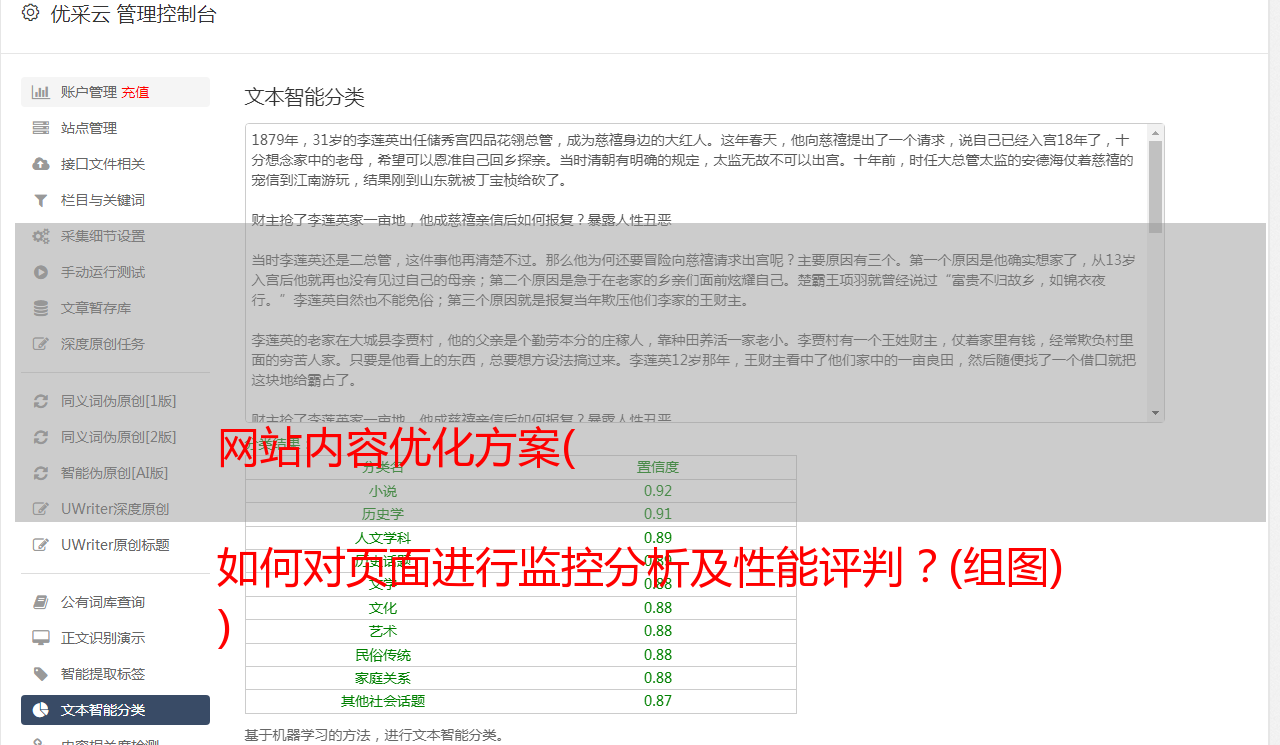Image resolution: width=1280 pixels, height=745 pixels.
Task: Click the cloud upload icon for 接口文件相关
Action: (x=41, y=164)
